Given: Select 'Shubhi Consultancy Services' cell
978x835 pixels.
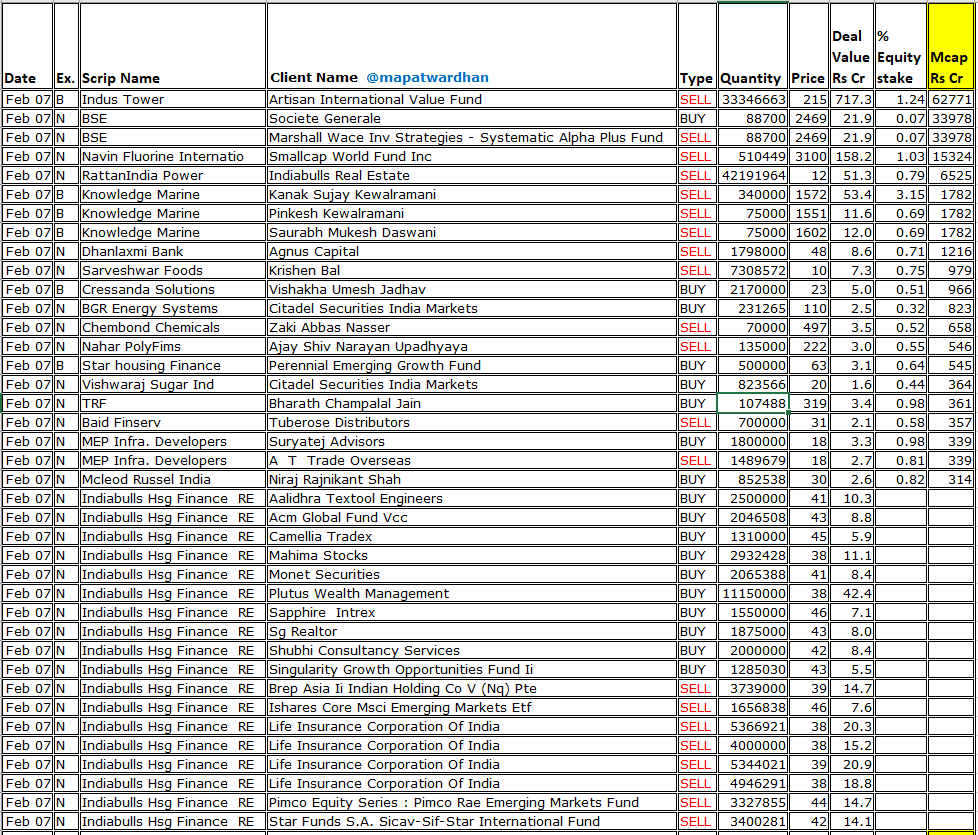Looking at the screenshot, I should pyautogui.click(x=472, y=651).
